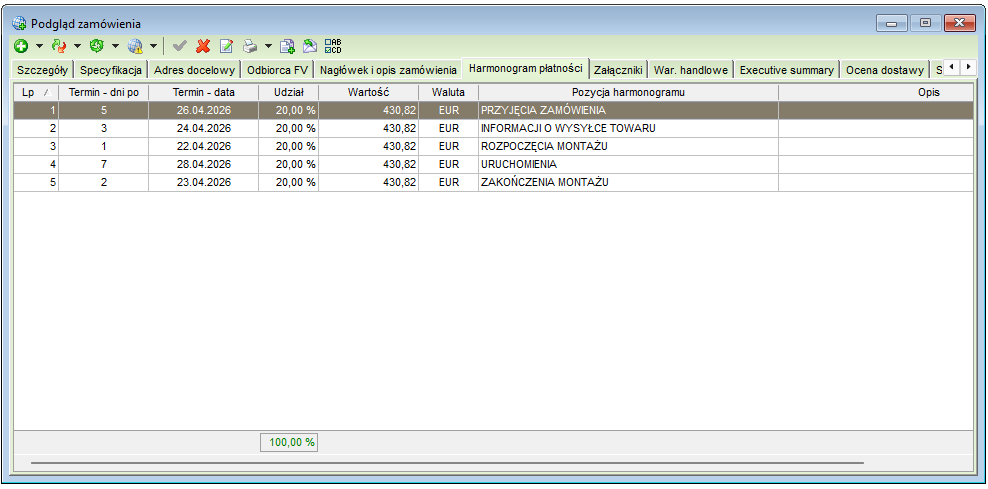Select row ROZPOCZĘCIA MONTAŻU
This screenshot has width=988, height=489.
coord(494,147)
